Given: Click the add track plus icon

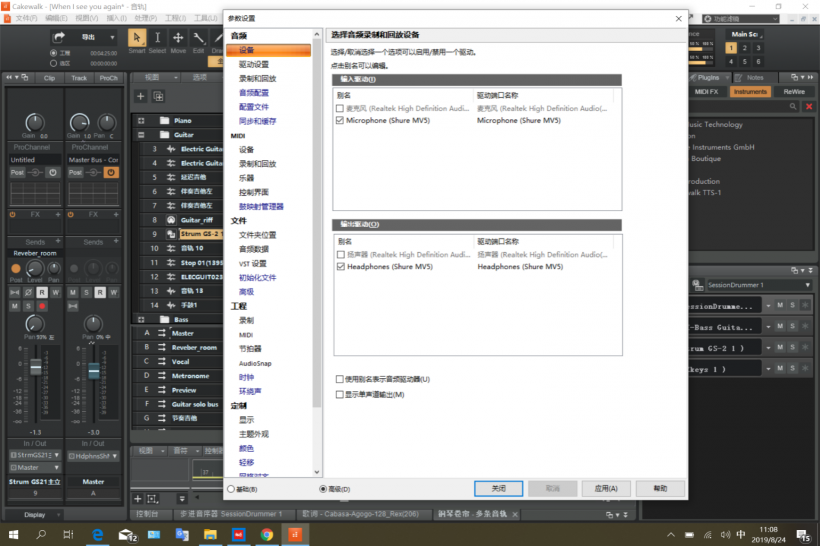Looking at the screenshot, I should (141, 96).
